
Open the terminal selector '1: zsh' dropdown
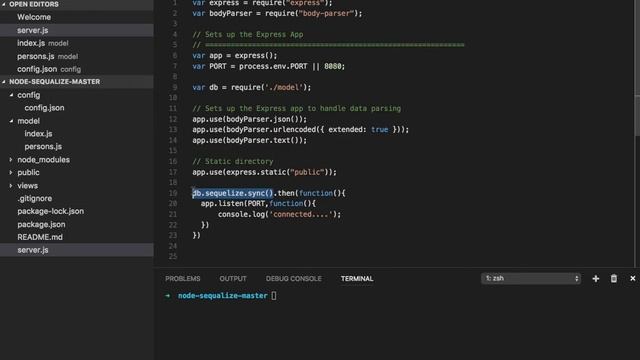click(531, 278)
